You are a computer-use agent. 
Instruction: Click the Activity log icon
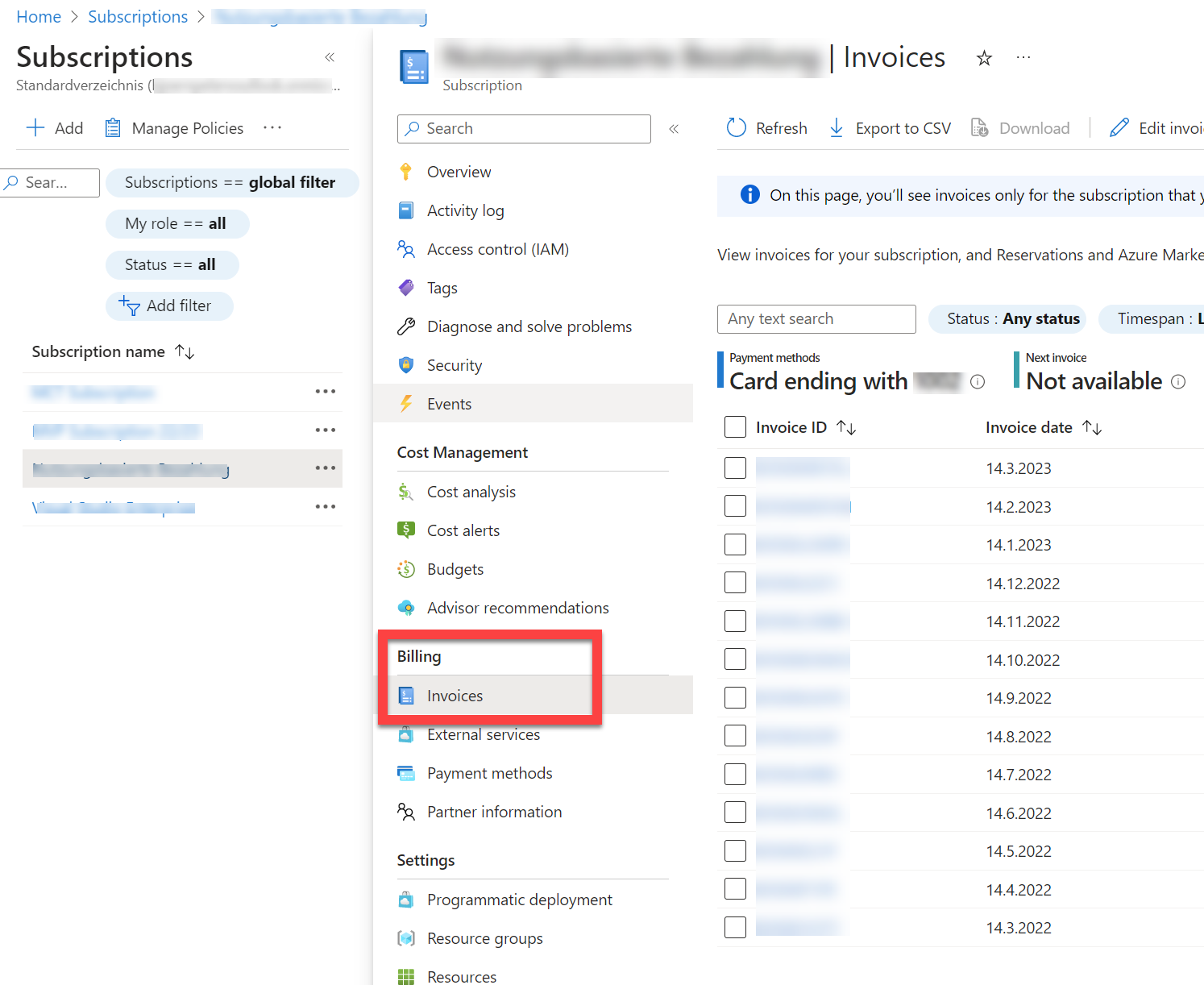coord(406,210)
